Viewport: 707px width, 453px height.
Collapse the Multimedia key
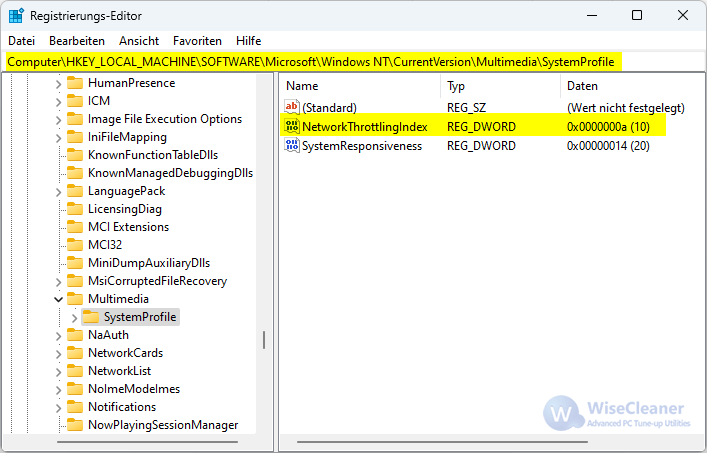pos(58,299)
